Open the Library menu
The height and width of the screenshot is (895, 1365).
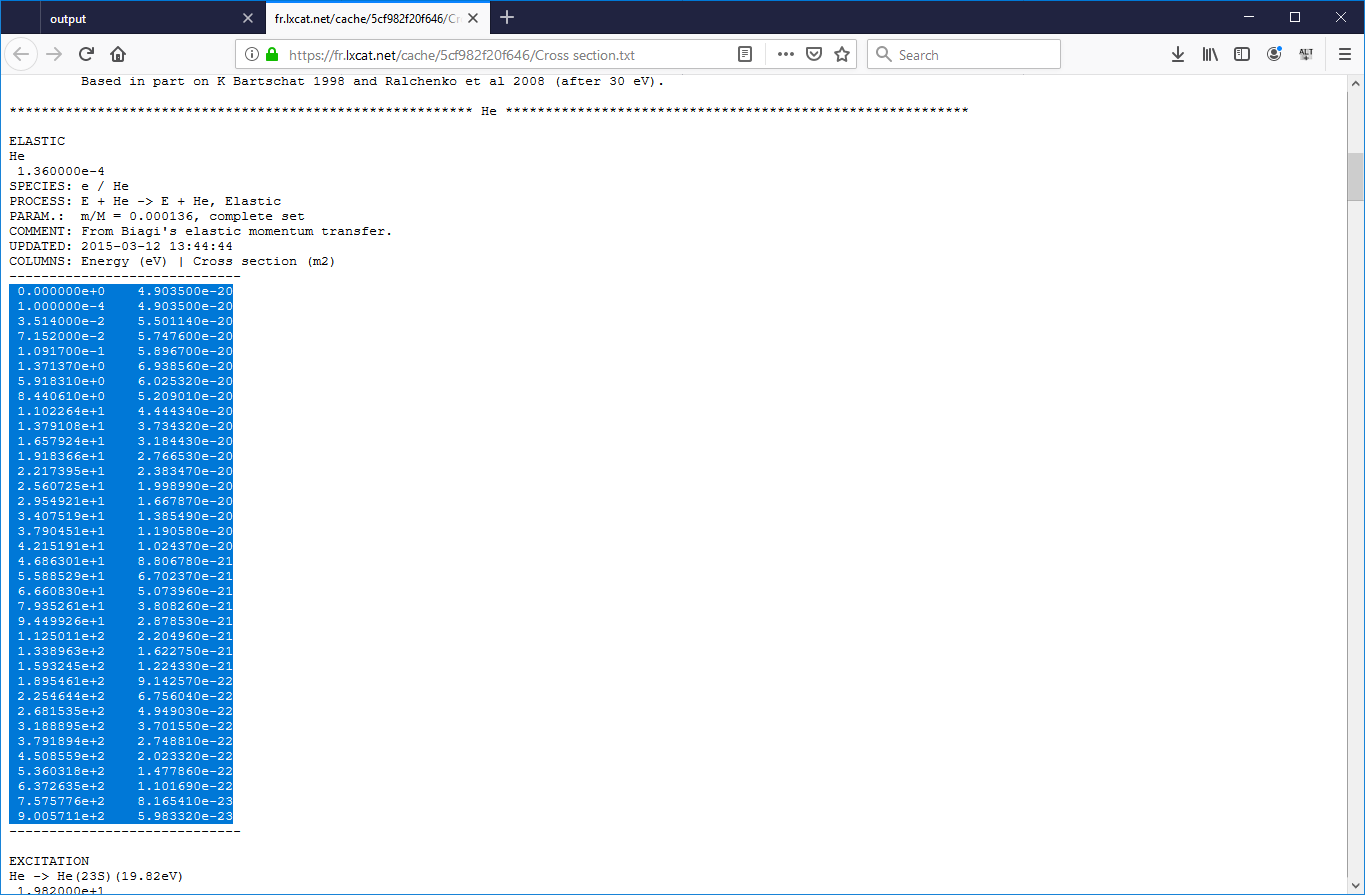click(1210, 55)
